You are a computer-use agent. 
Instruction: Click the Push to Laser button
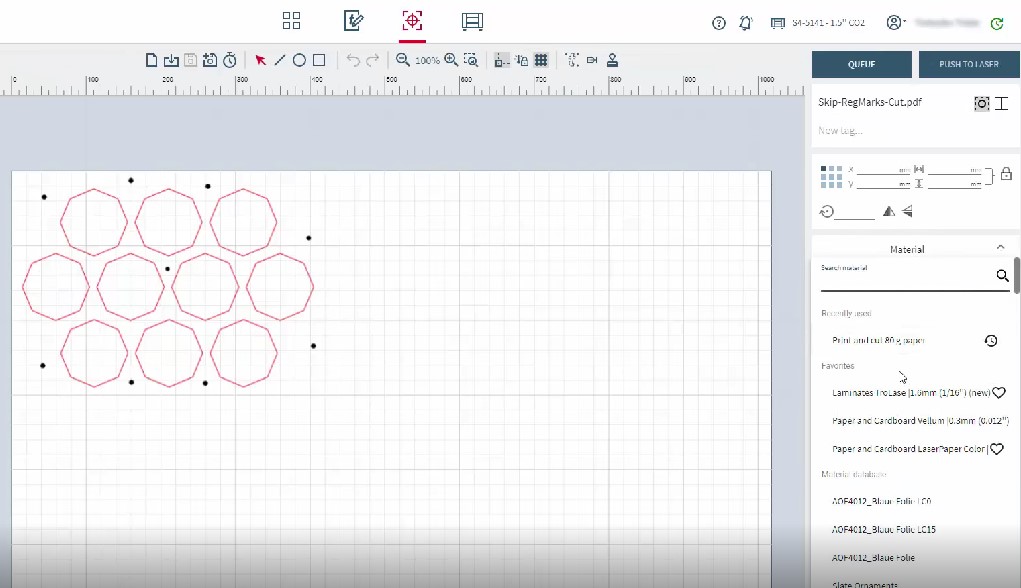968,64
